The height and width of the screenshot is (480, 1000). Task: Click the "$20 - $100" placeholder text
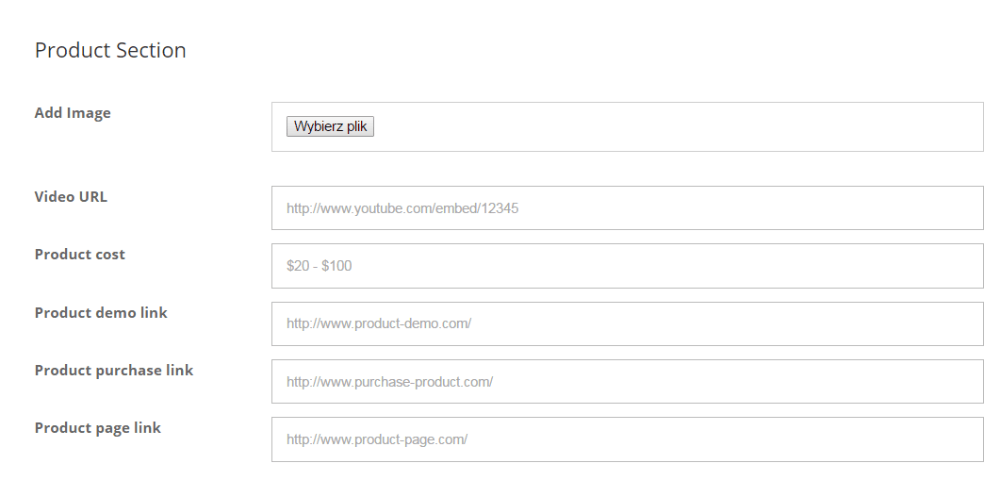[319, 267]
